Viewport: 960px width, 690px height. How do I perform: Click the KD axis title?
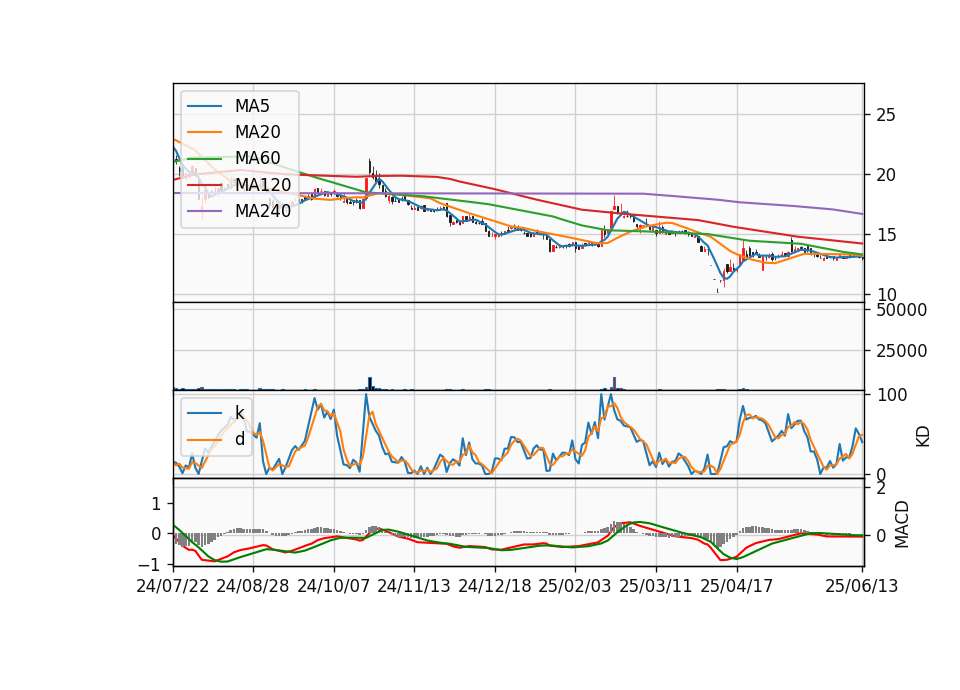923,437
